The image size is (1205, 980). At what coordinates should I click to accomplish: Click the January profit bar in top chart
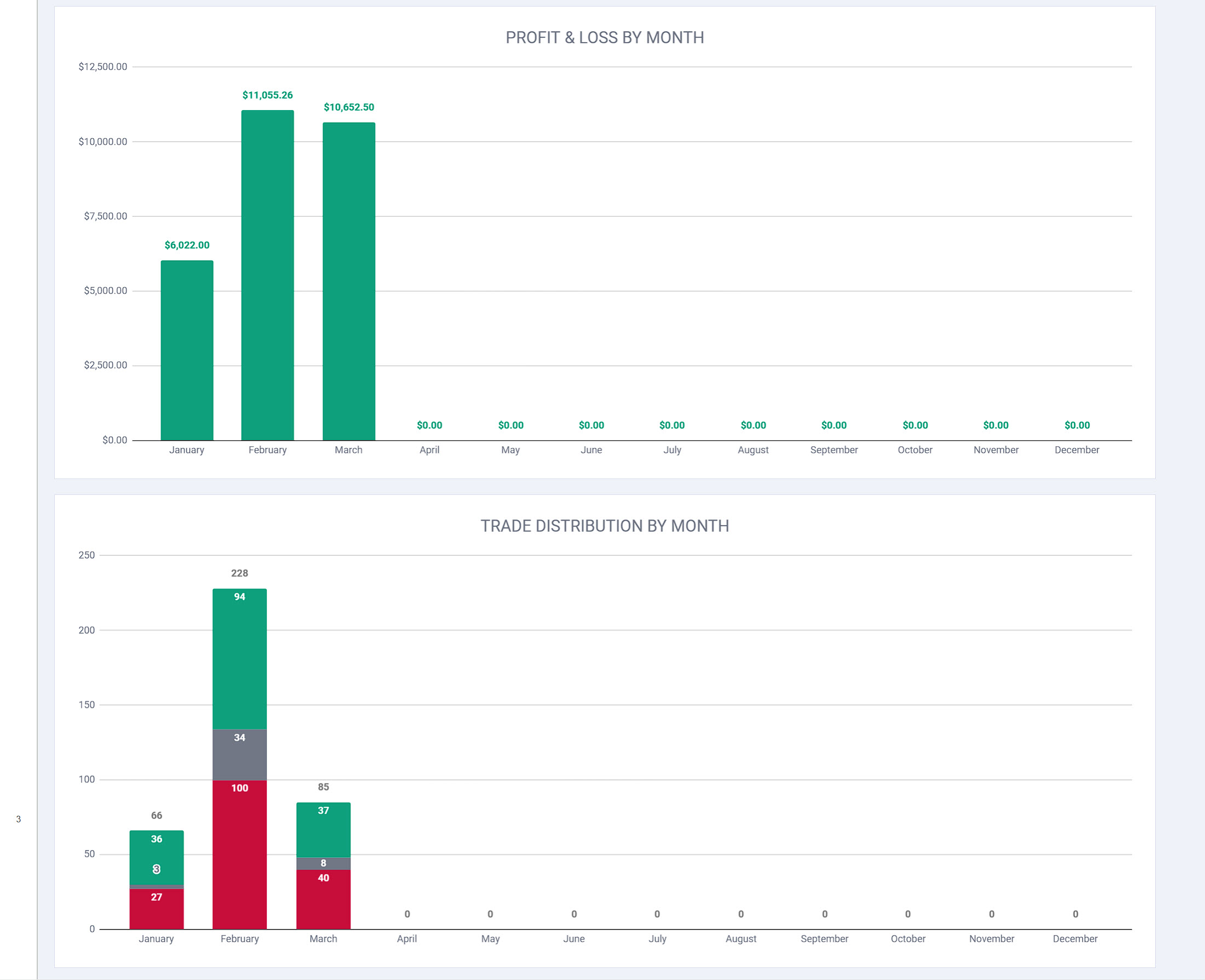point(187,350)
